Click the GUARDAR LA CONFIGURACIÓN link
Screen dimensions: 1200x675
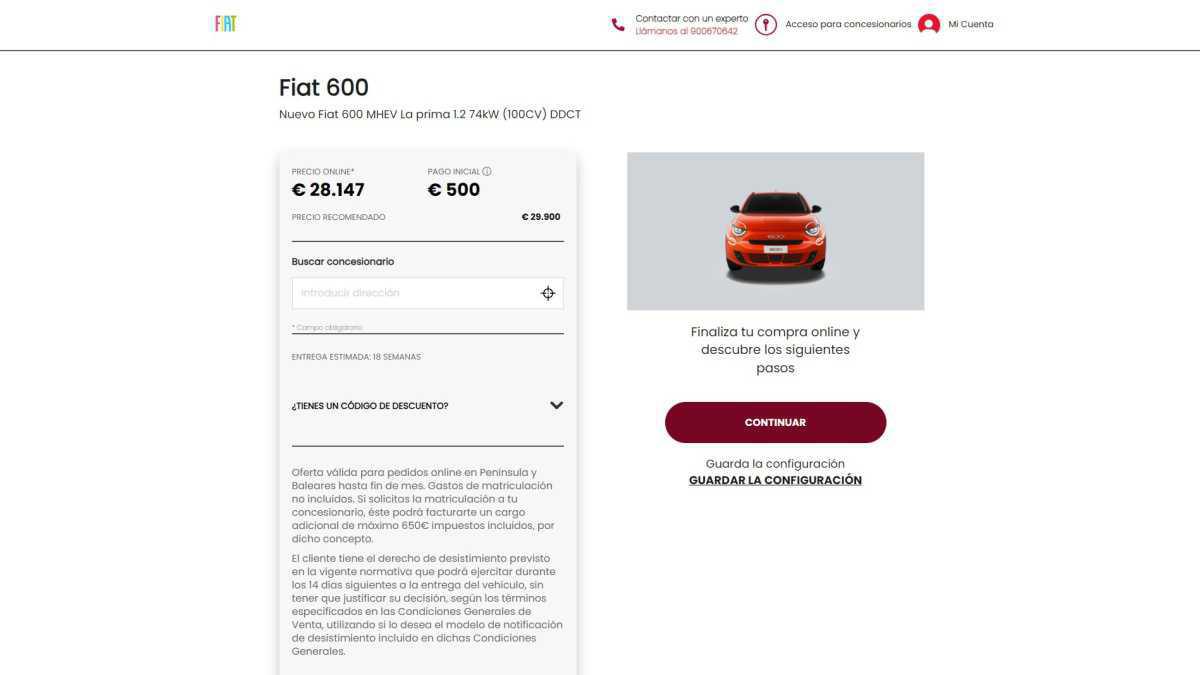(775, 479)
